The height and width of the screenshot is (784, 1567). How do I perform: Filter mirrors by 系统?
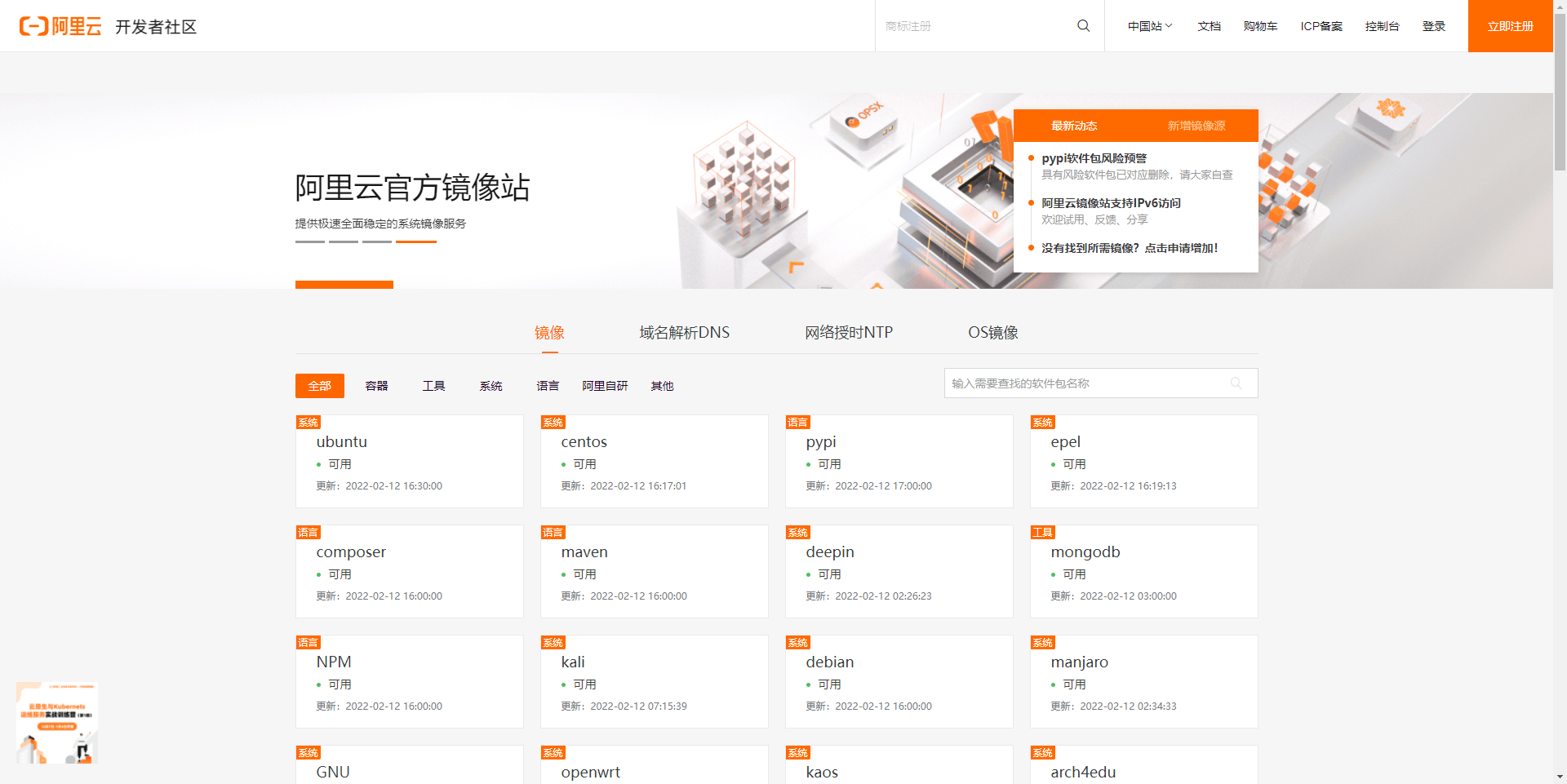(x=491, y=386)
